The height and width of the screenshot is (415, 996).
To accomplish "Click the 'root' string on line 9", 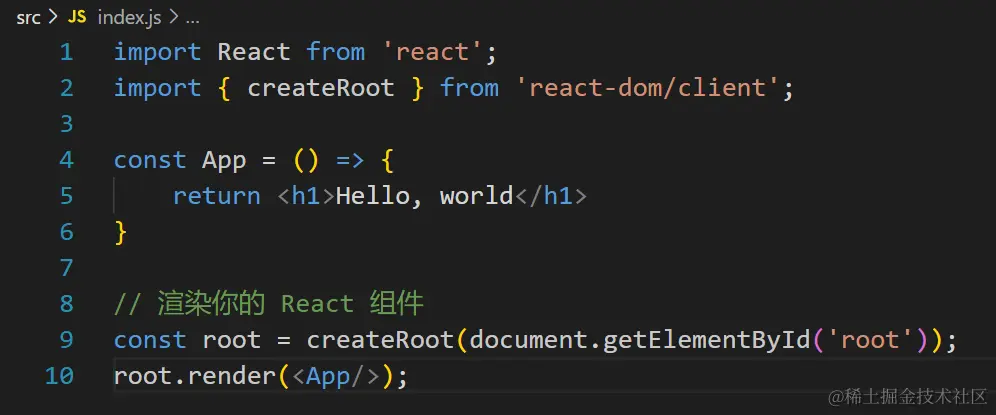I will tap(870, 341).
